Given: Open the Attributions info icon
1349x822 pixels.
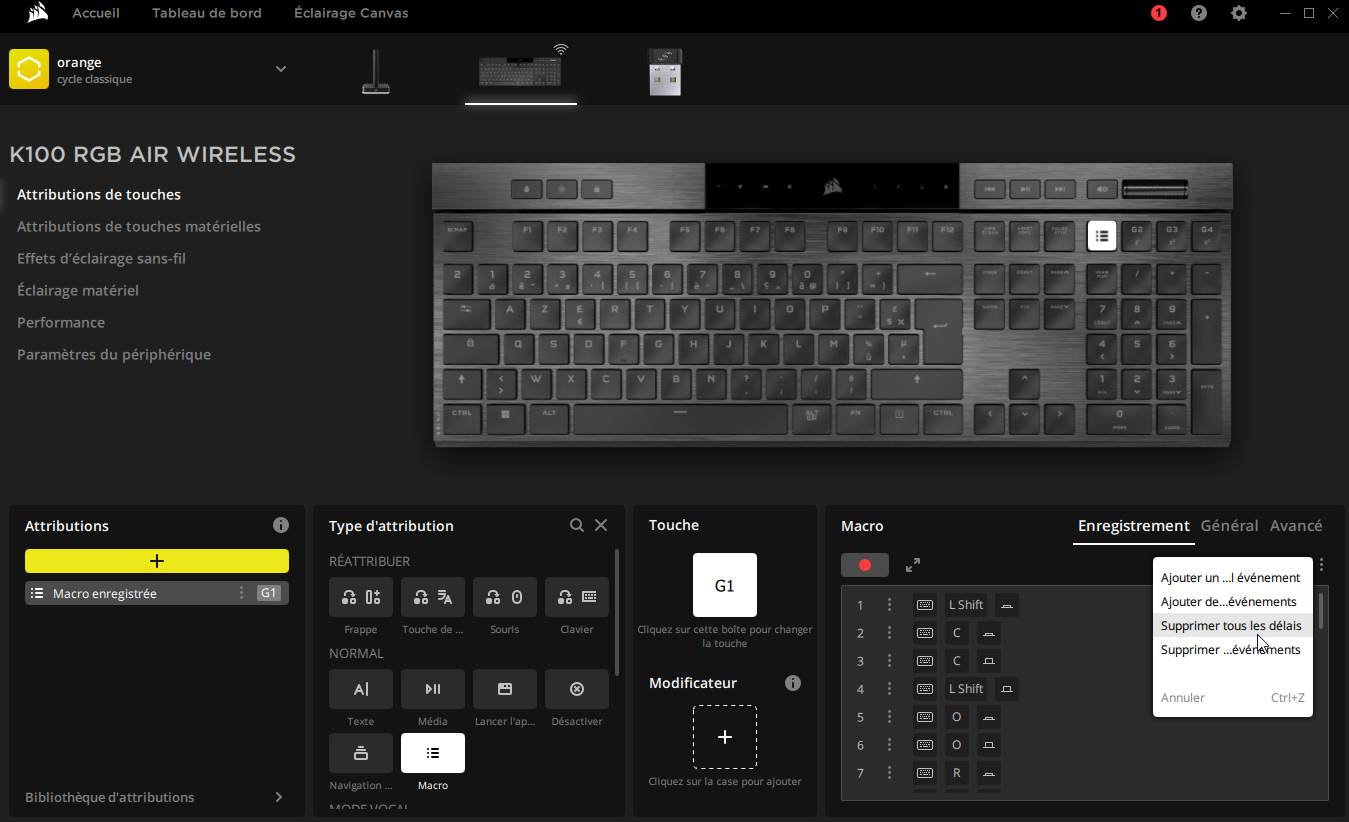Looking at the screenshot, I should coord(281,525).
